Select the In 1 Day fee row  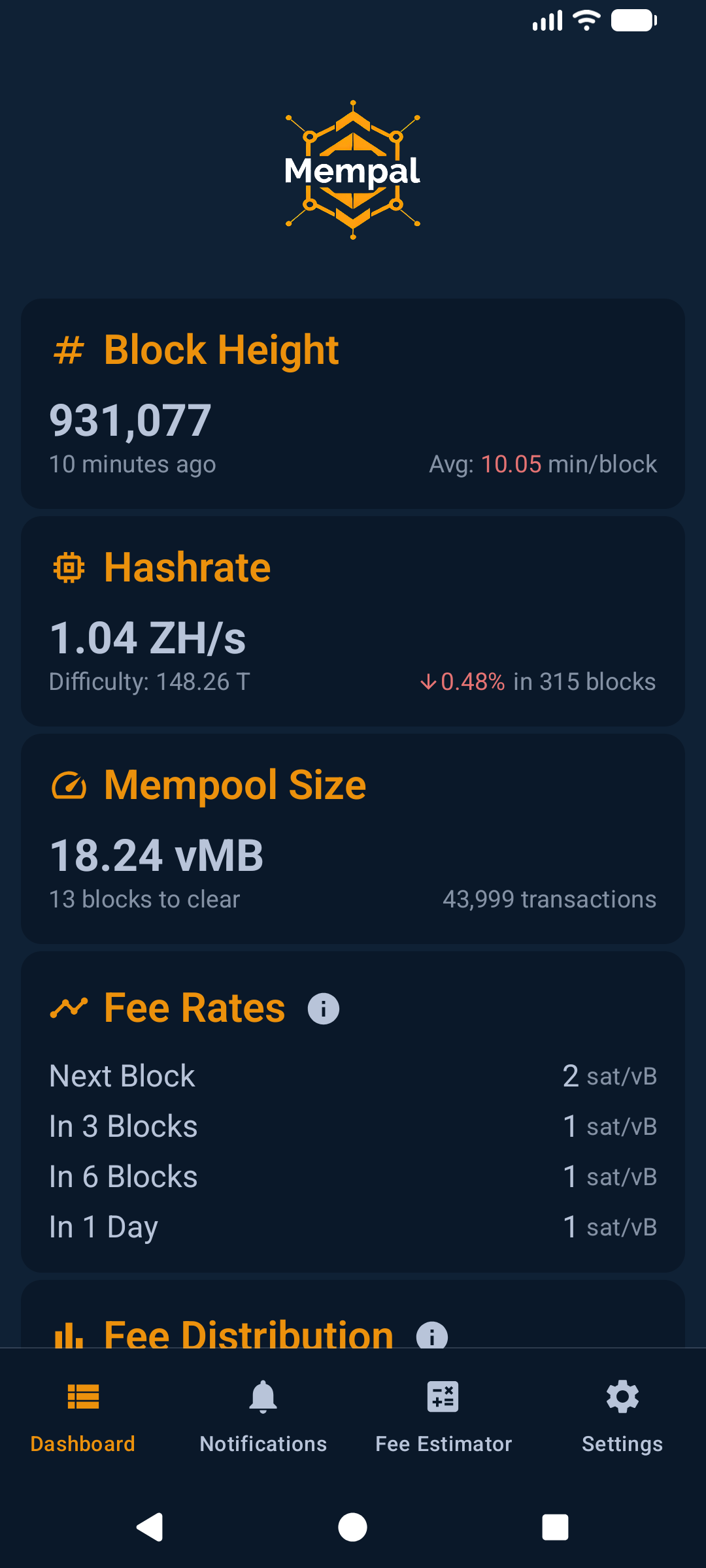[353, 1227]
